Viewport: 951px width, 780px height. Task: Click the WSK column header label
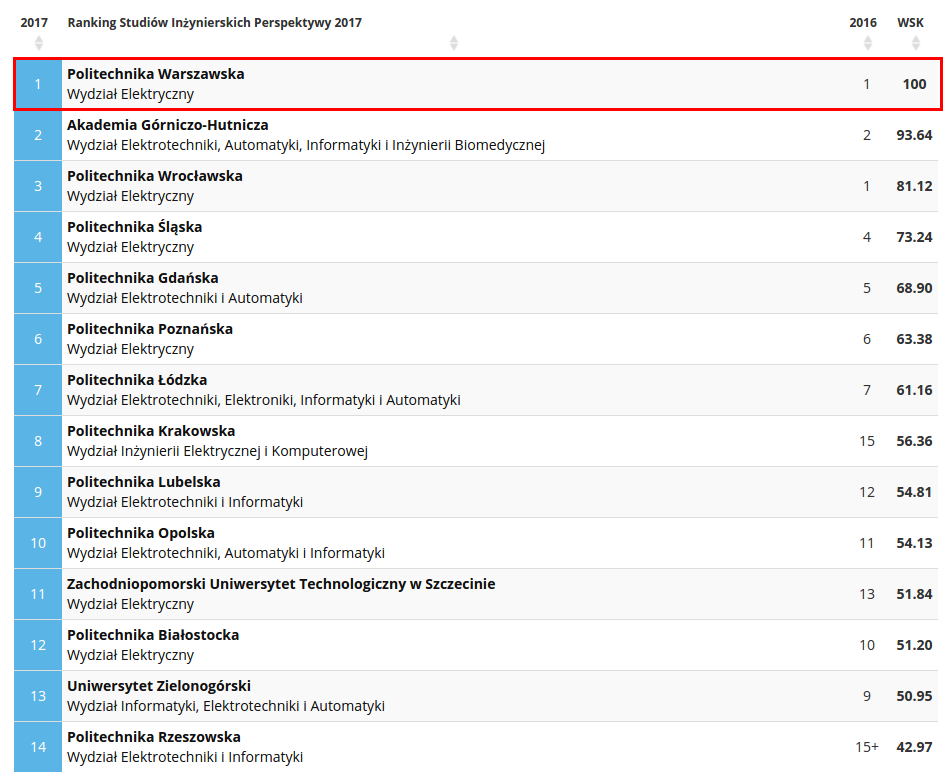click(910, 22)
